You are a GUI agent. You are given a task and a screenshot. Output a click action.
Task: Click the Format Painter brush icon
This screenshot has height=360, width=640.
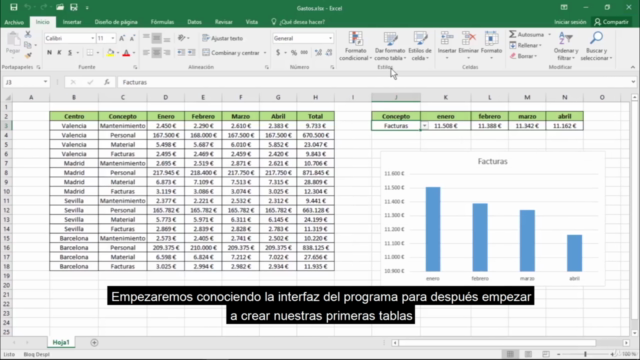tap(28, 55)
